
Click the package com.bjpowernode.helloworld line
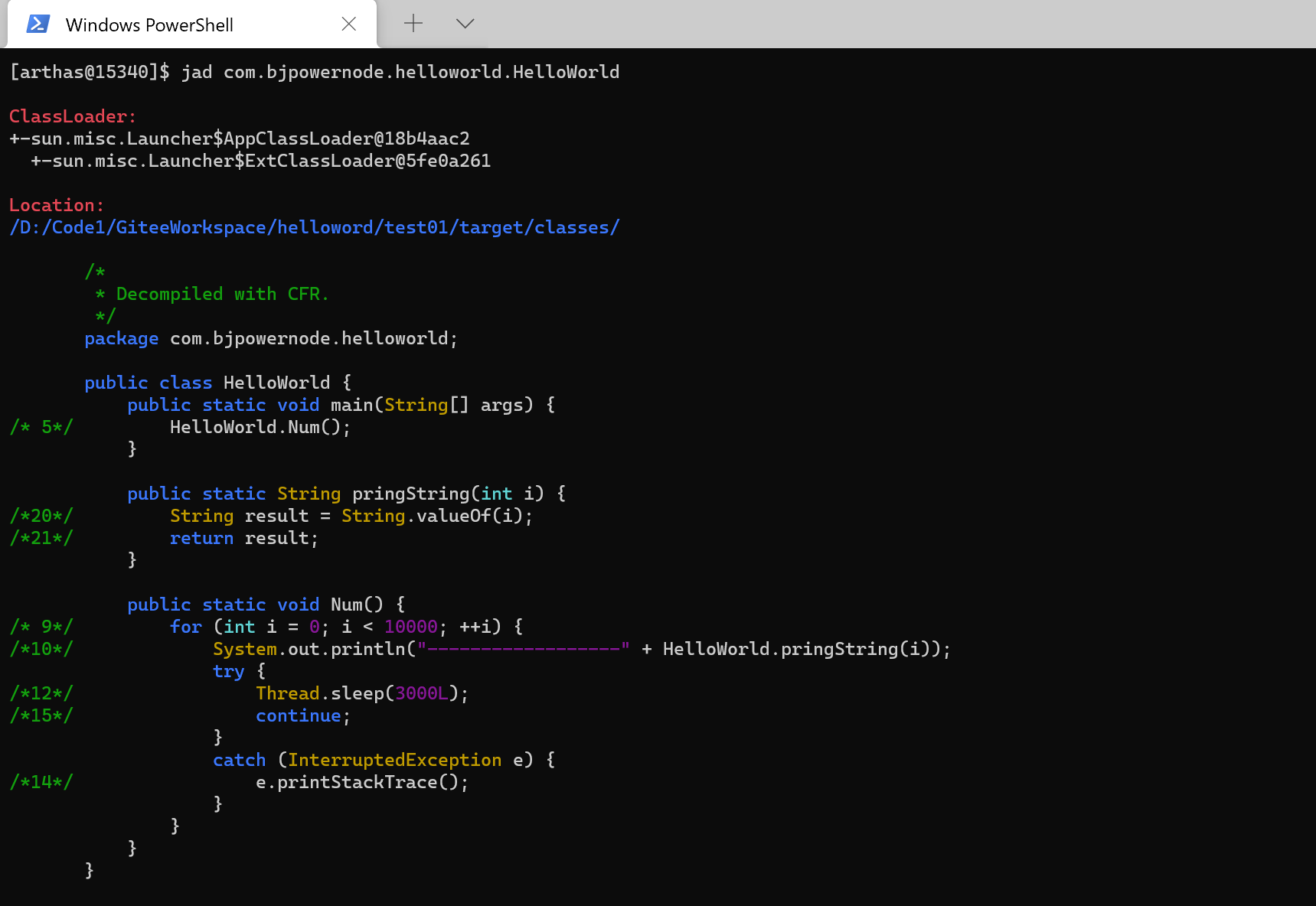pyautogui.click(x=271, y=338)
